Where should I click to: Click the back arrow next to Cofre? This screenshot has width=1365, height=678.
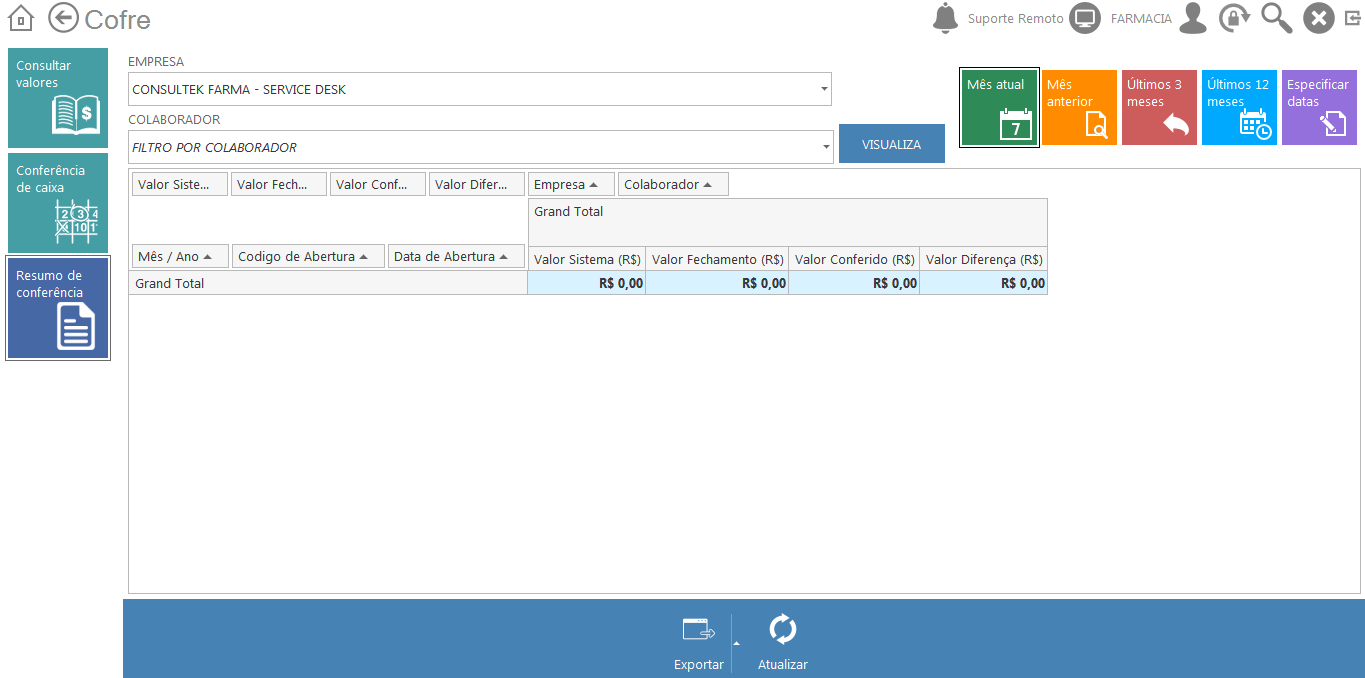pos(63,18)
